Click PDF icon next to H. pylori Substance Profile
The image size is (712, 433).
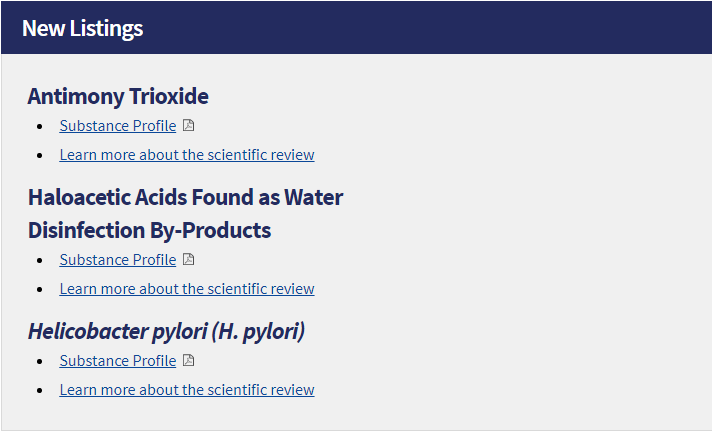pyautogui.click(x=189, y=361)
